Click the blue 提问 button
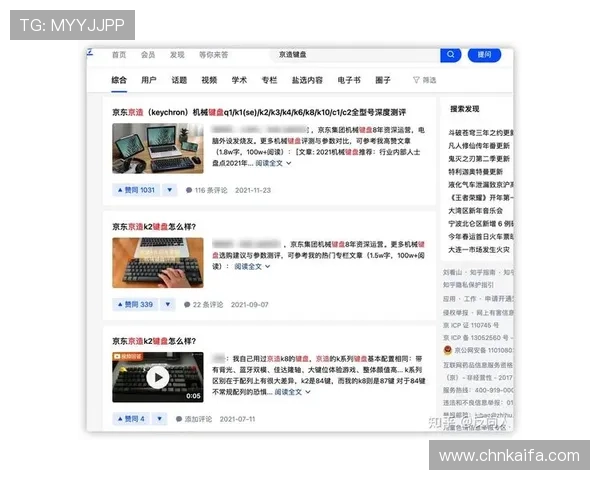 click(x=484, y=55)
